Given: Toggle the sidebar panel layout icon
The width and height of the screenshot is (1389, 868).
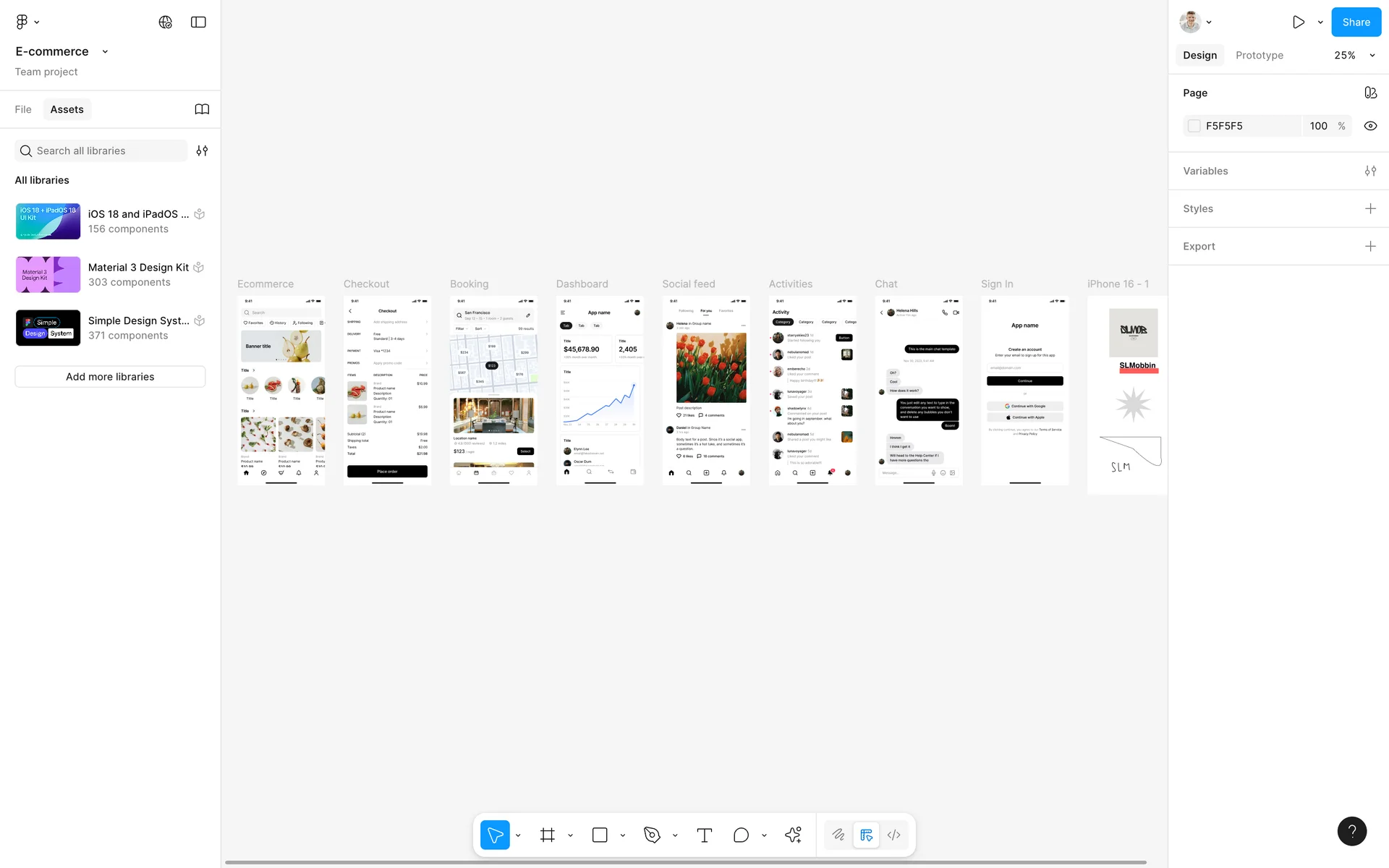Looking at the screenshot, I should (x=198, y=22).
